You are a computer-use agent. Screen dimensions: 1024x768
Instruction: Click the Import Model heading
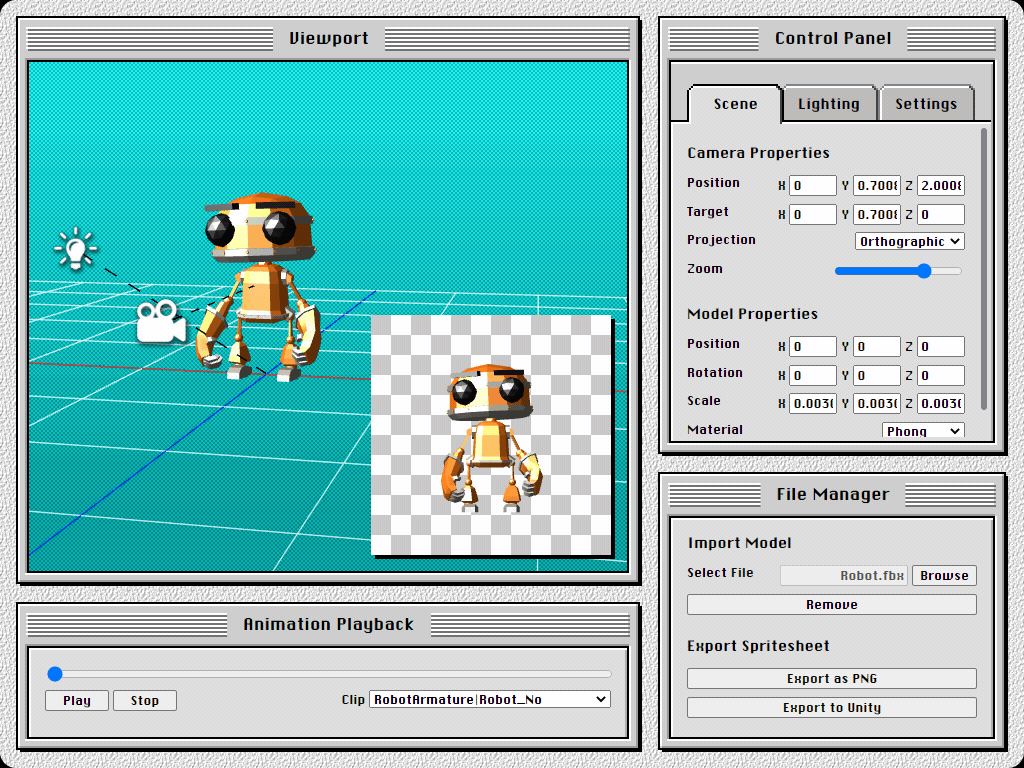click(x=739, y=543)
